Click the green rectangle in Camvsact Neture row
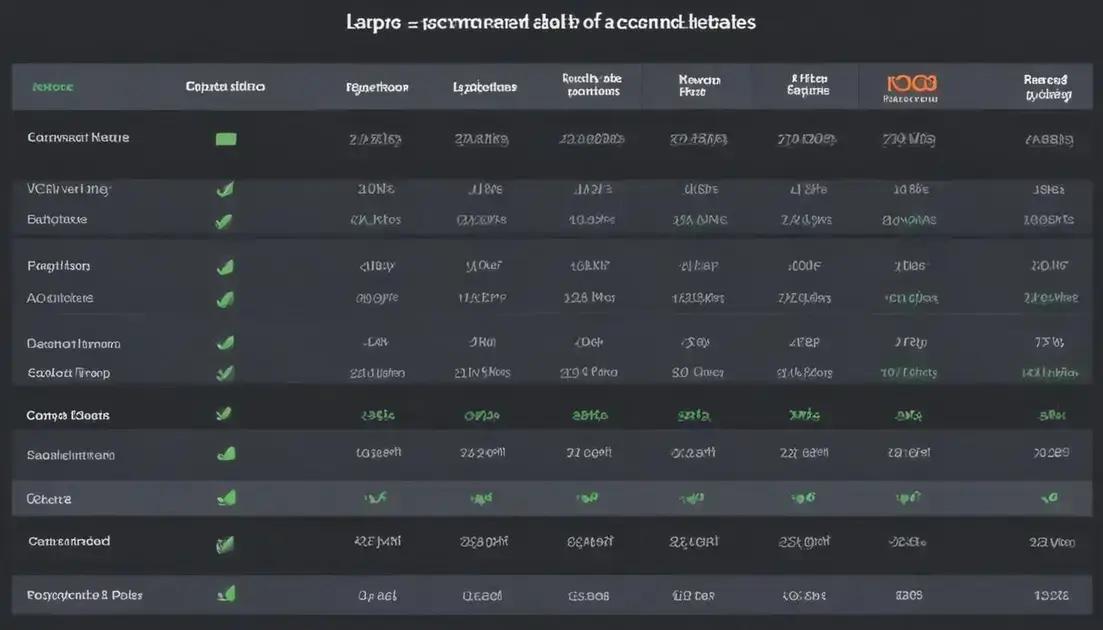 click(226, 139)
